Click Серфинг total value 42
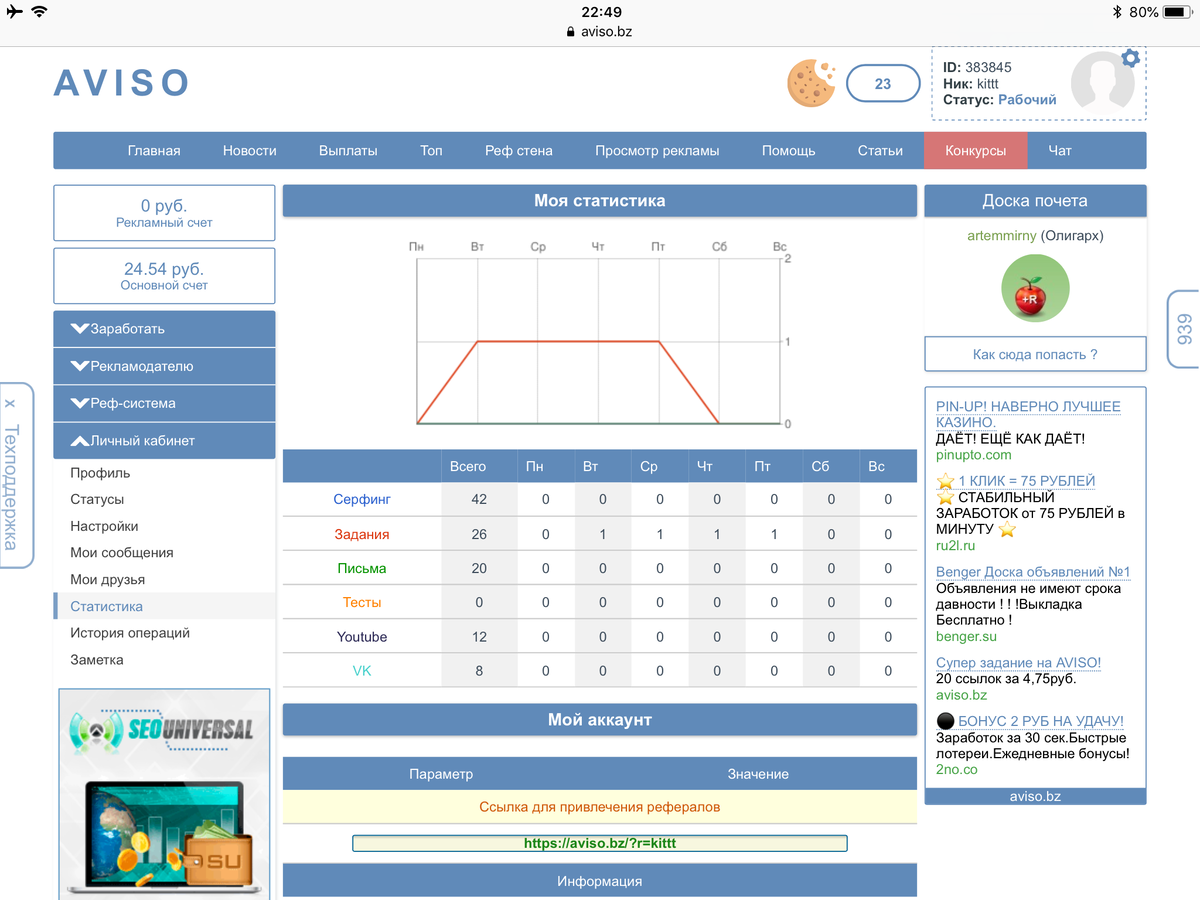This screenshot has width=1200, height=900. point(479,498)
